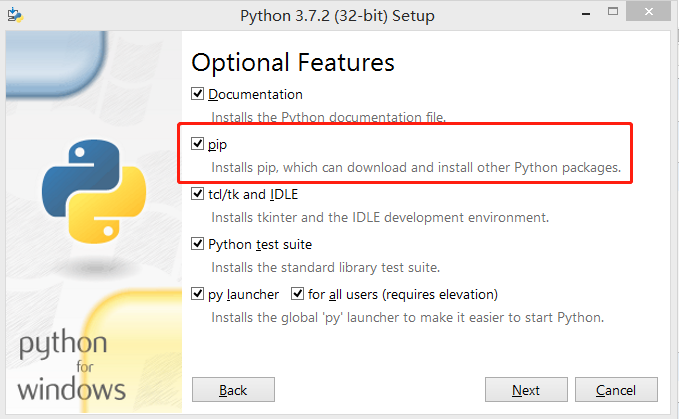This screenshot has height=419, width=679.
Task: Click the pip description text about Python packages
Action: [x=416, y=168]
